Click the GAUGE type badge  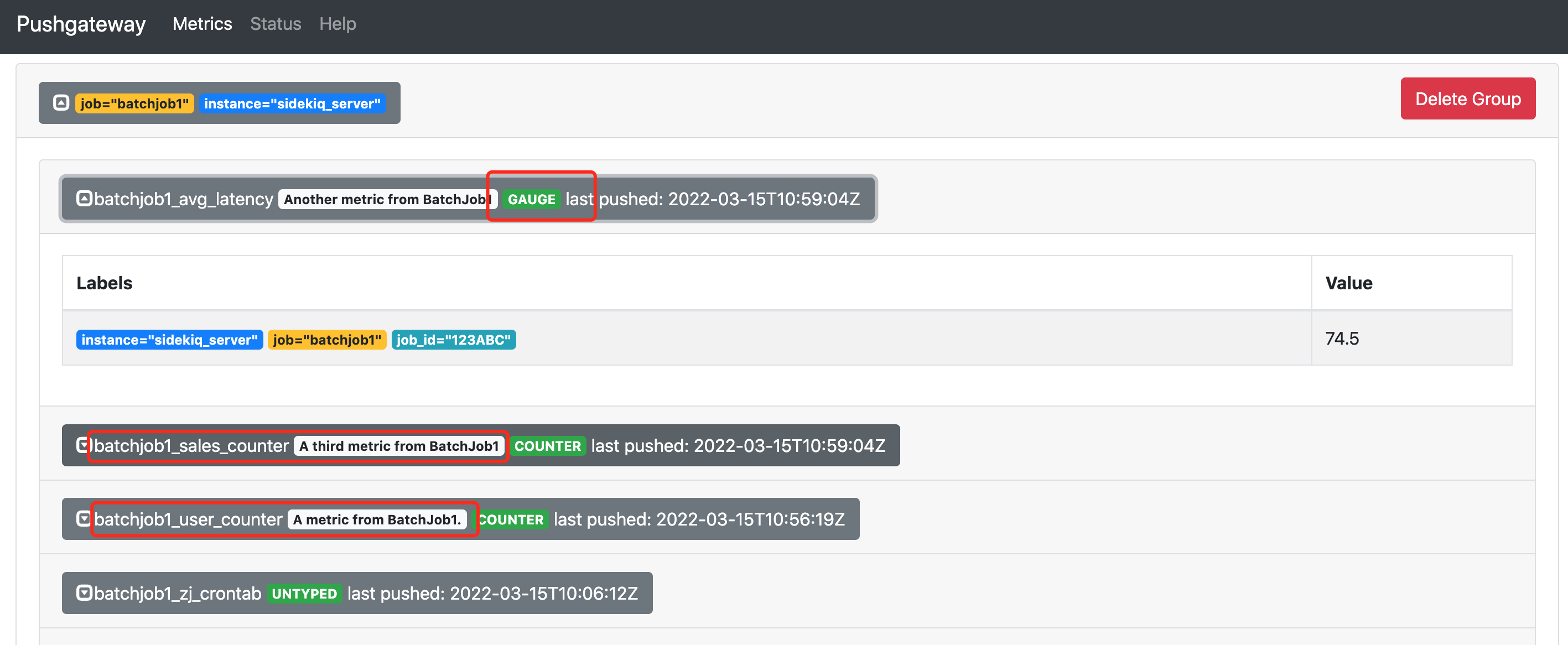point(531,199)
